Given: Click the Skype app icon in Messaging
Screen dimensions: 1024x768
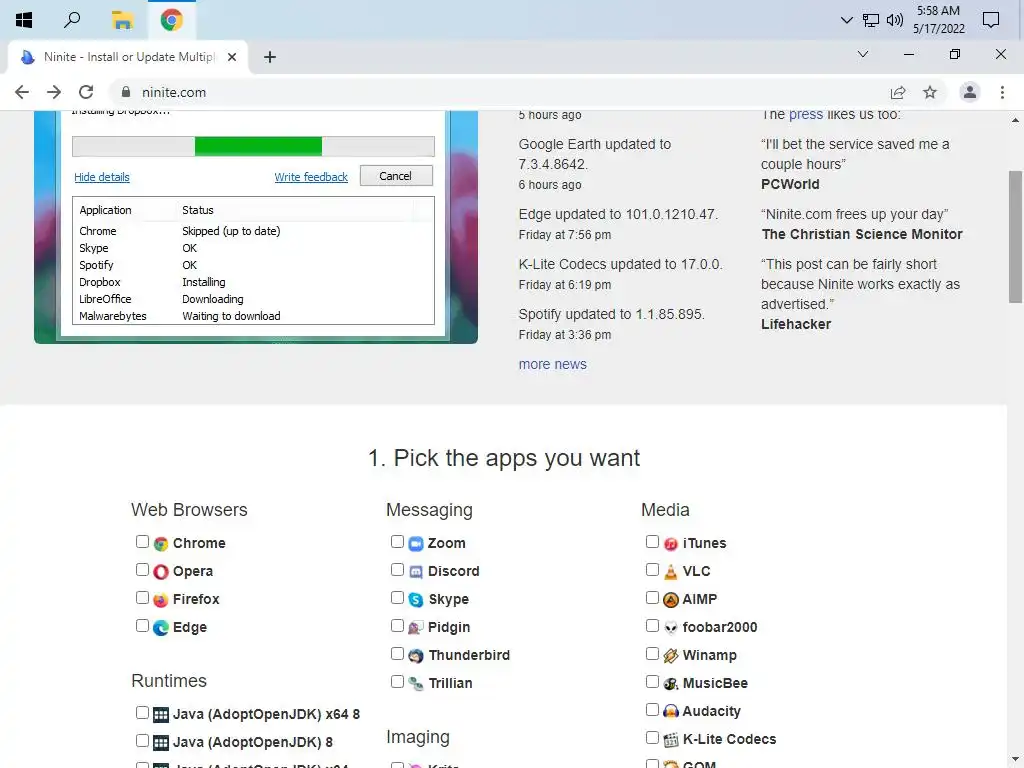Looking at the screenshot, I should [416, 600].
